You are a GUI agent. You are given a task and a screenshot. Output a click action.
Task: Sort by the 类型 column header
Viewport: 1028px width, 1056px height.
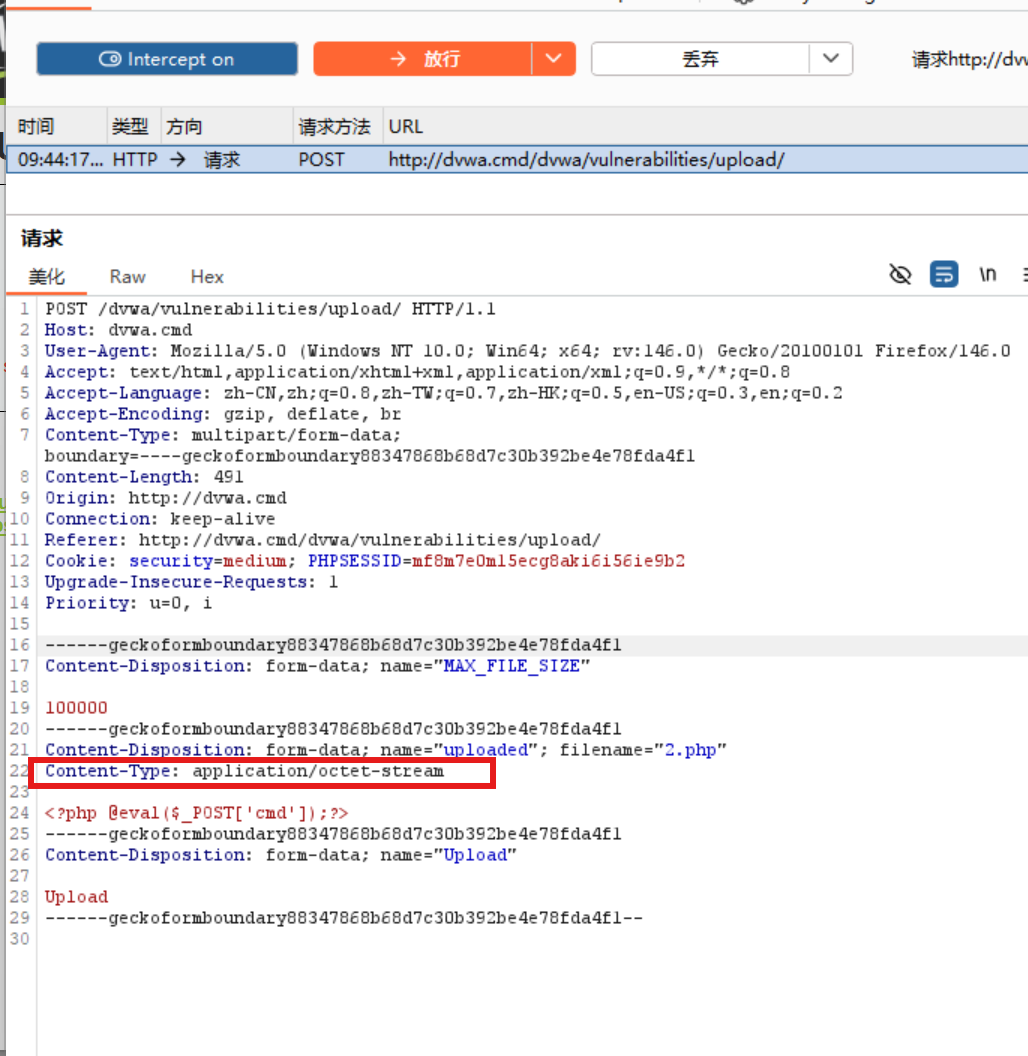click(x=133, y=127)
